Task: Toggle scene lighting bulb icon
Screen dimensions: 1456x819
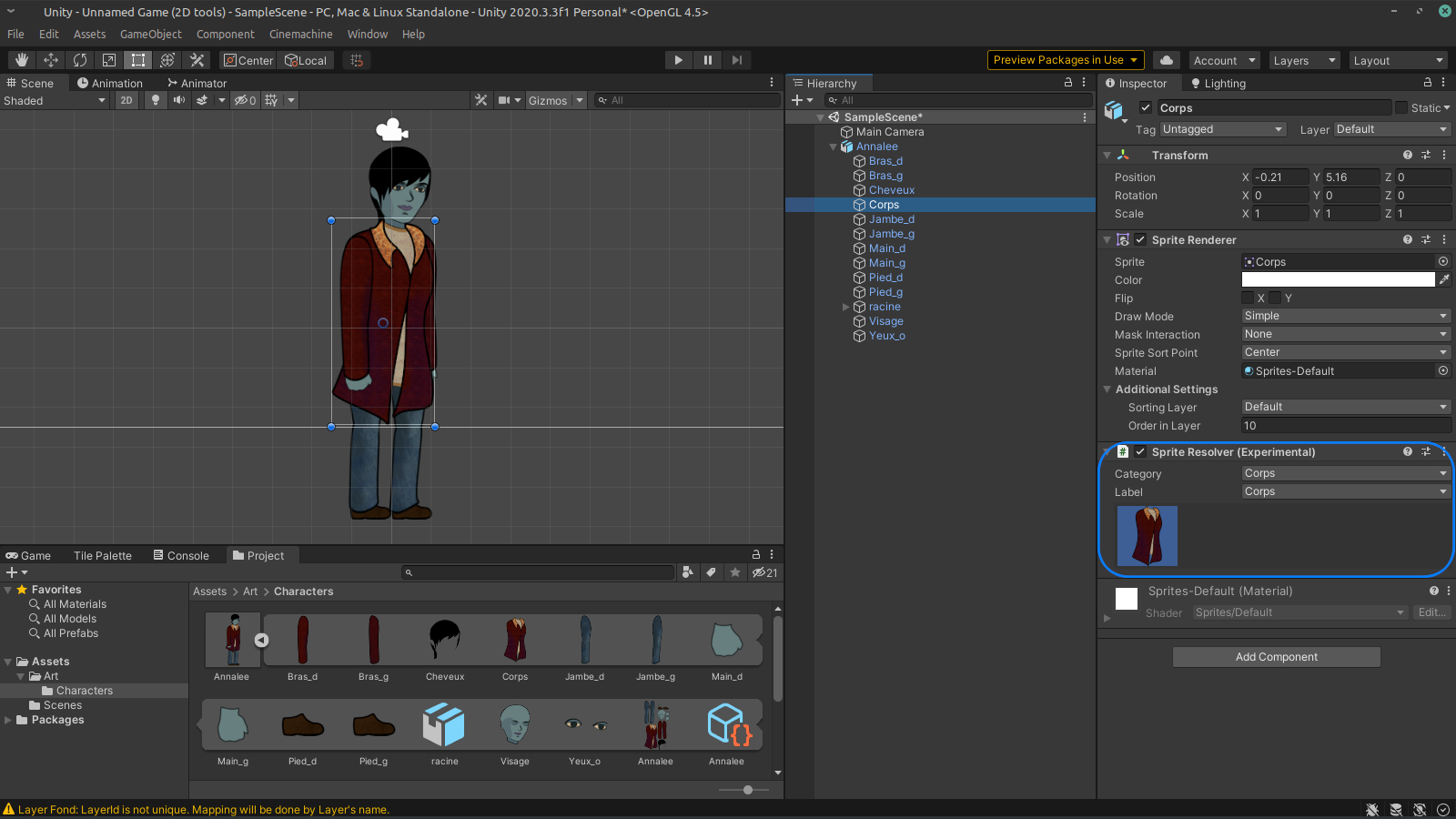Action: [156, 100]
